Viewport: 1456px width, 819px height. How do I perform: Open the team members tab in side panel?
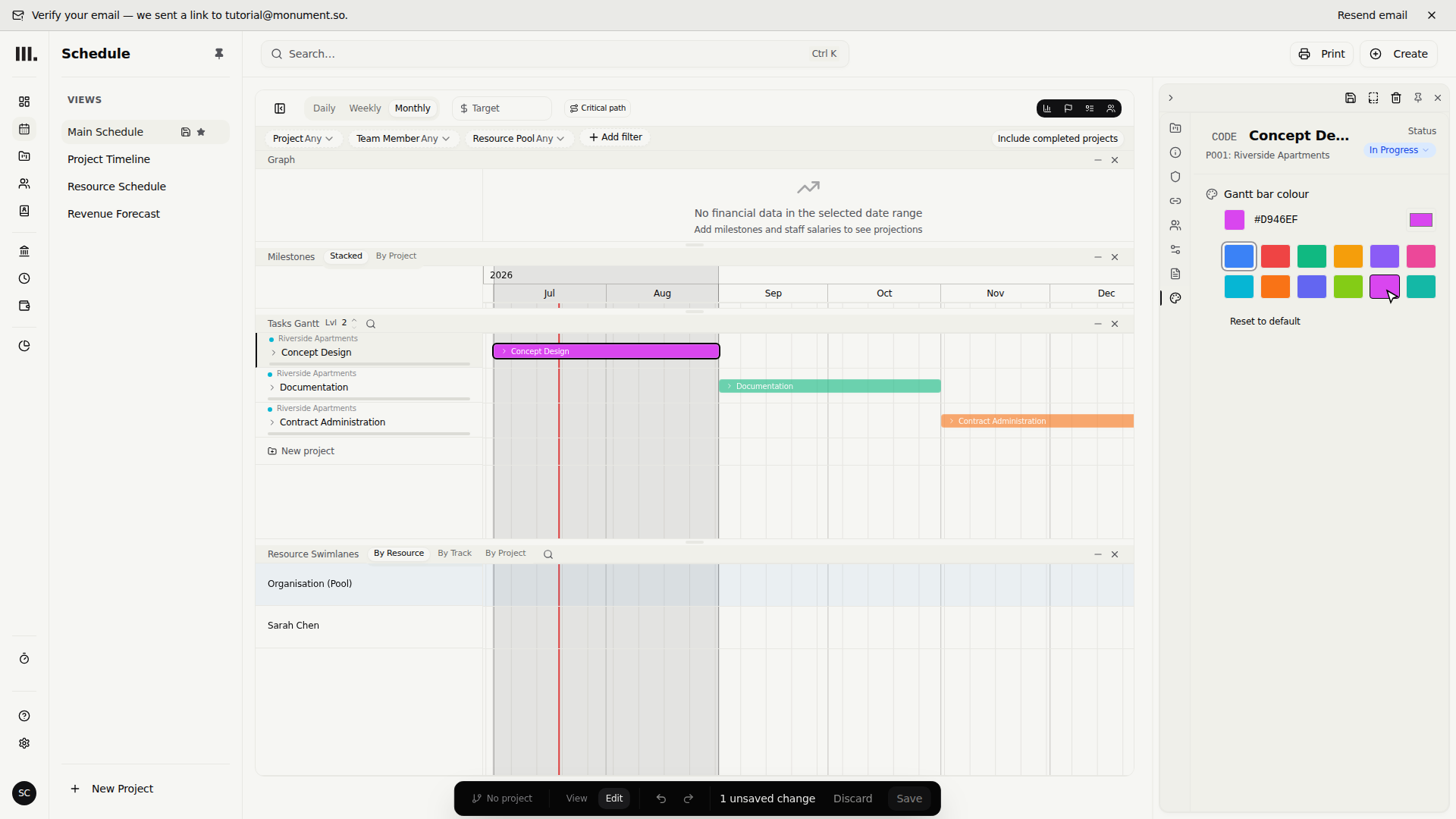1175,225
